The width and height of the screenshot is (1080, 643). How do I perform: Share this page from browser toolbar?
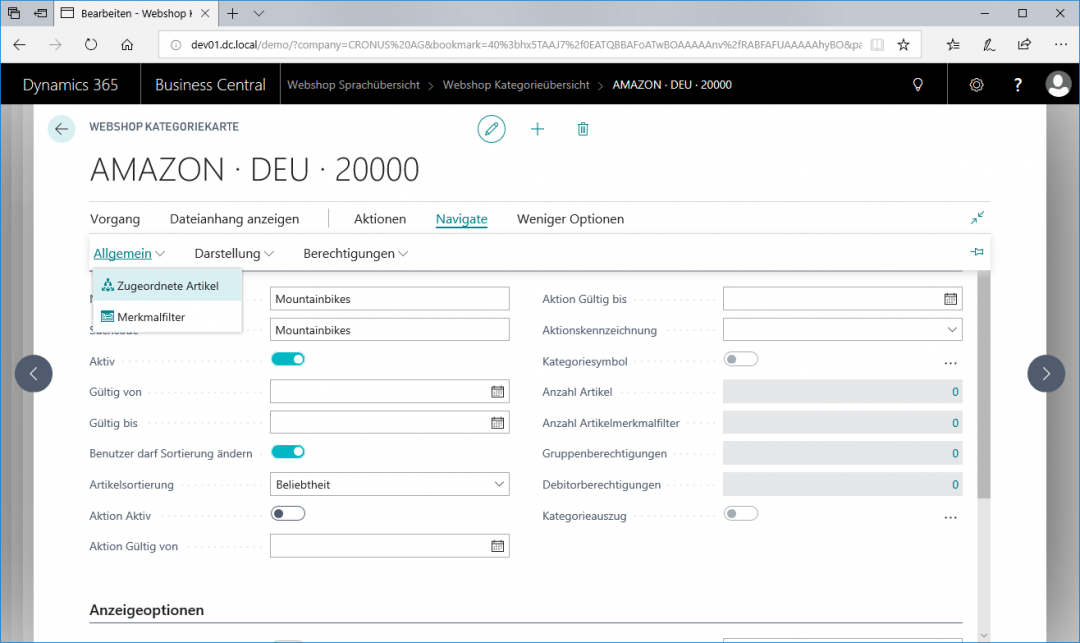pos(1024,45)
